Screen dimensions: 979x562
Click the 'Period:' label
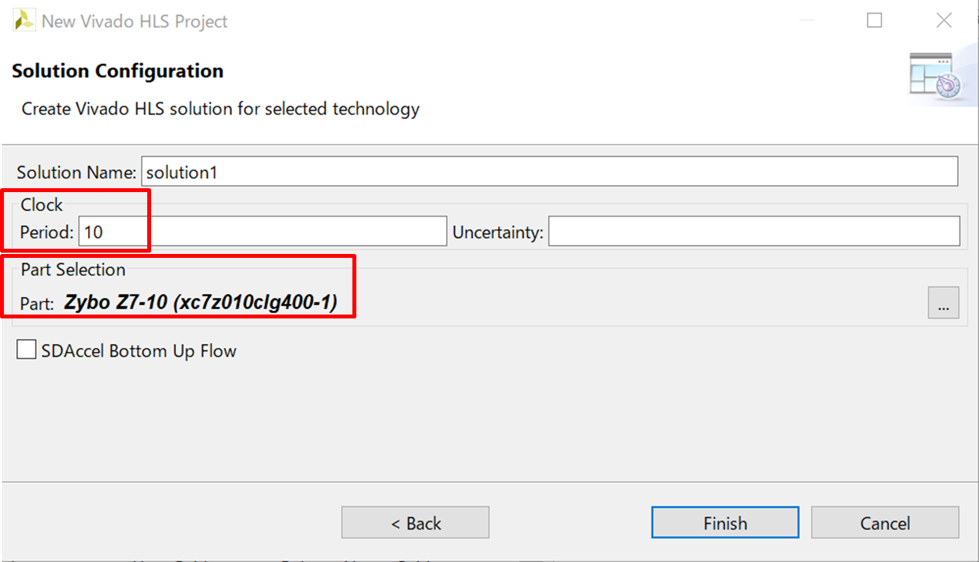[47, 232]
